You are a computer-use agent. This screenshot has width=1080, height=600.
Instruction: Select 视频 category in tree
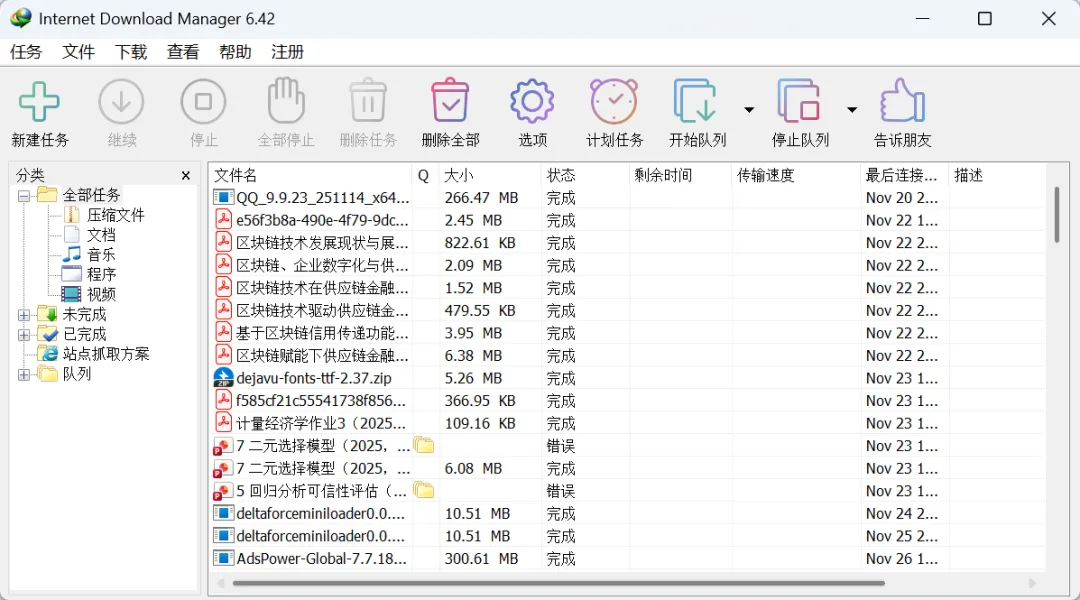pos(101,294)
